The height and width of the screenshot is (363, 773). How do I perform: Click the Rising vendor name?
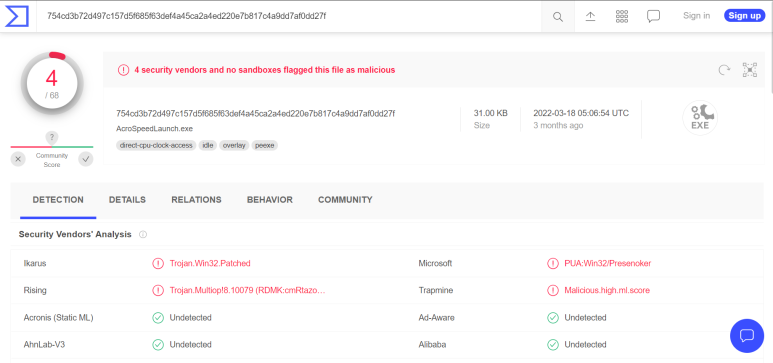coord(35,290)
